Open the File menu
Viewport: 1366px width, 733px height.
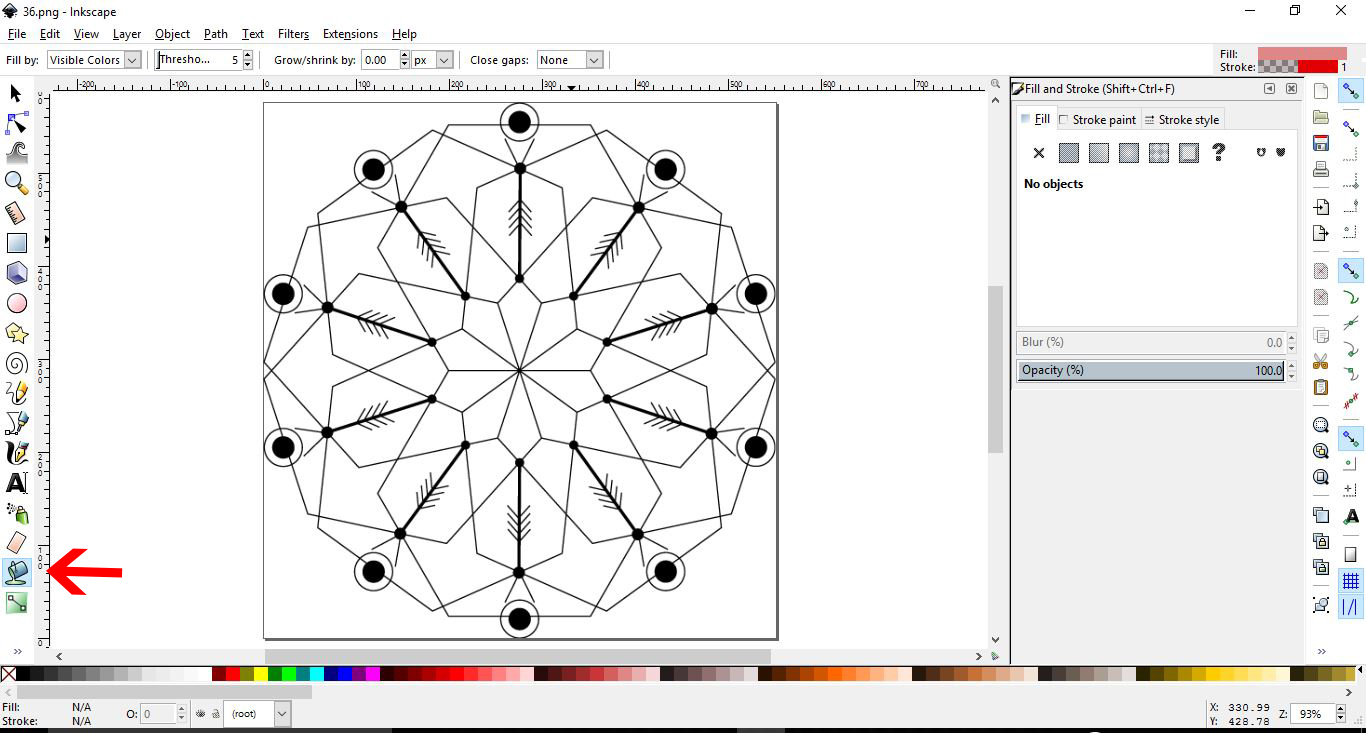coord(16,34)
